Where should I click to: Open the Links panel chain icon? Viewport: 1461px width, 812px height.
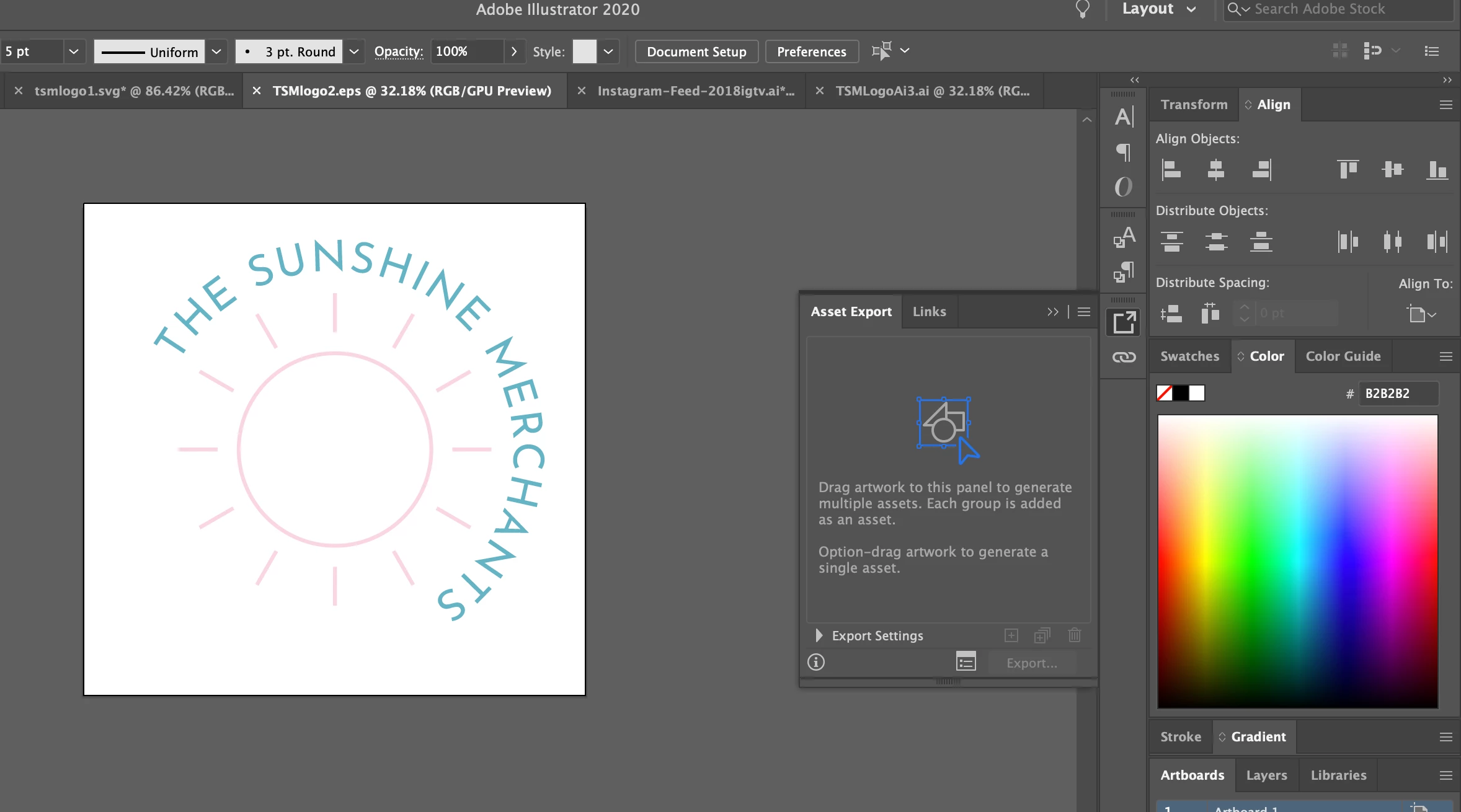1124,357
